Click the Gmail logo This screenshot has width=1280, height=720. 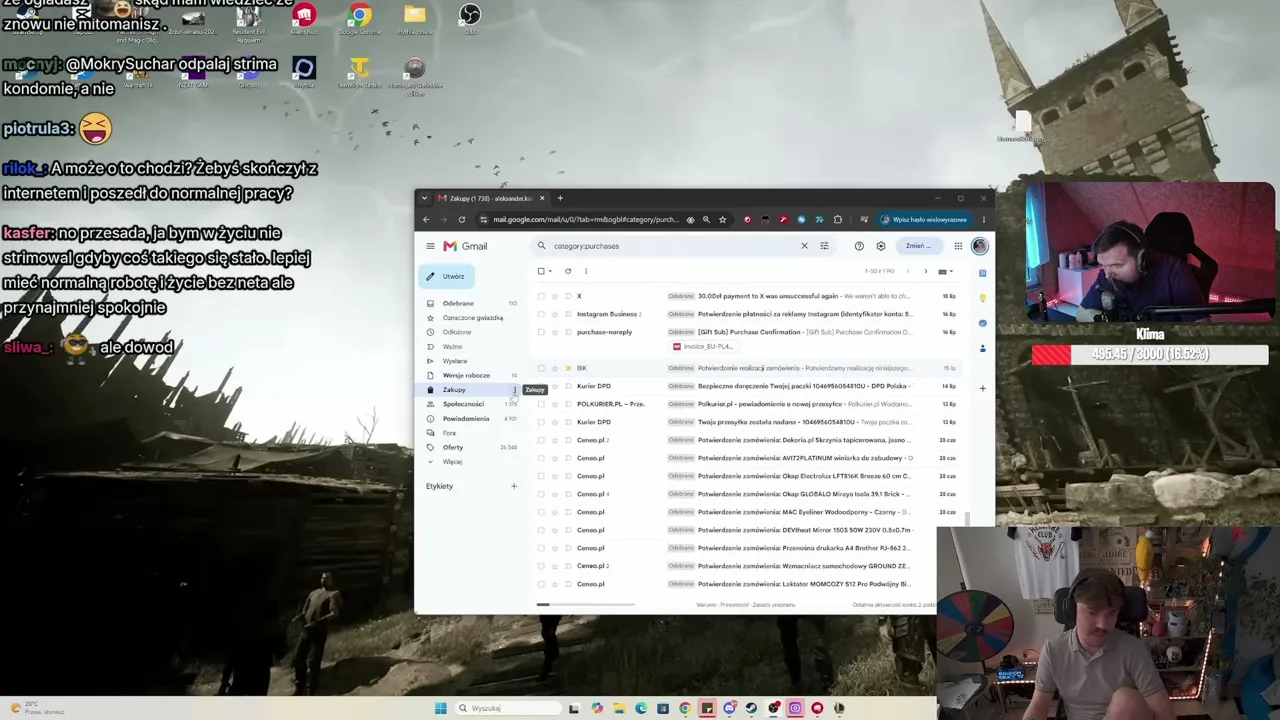pos(465,246)
